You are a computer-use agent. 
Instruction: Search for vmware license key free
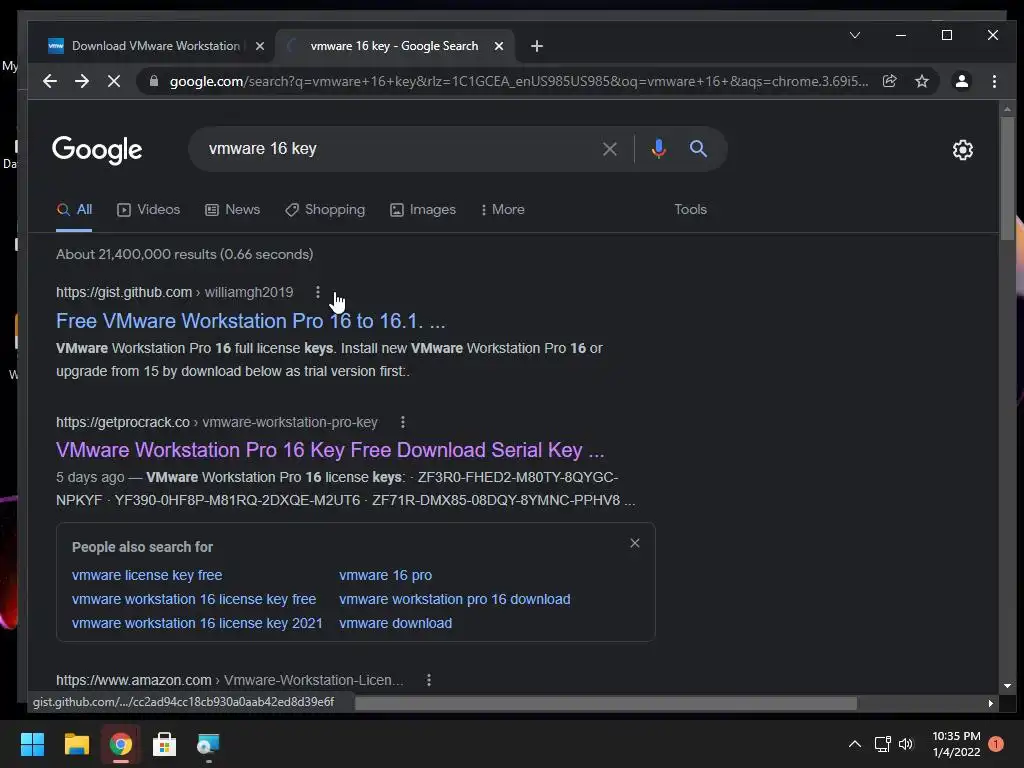point(147,575)
